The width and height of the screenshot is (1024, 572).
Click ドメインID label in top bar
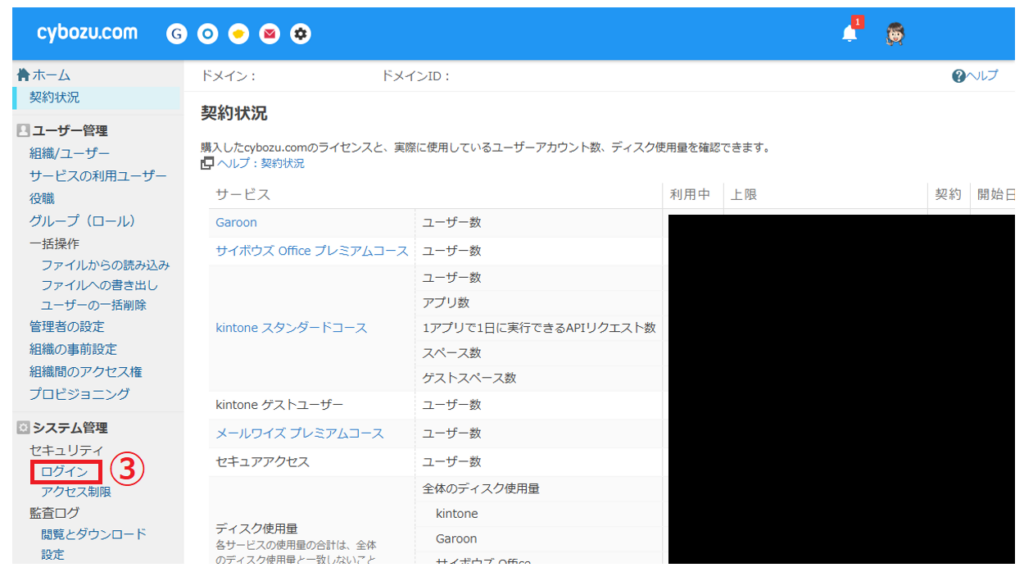[416, 76]
